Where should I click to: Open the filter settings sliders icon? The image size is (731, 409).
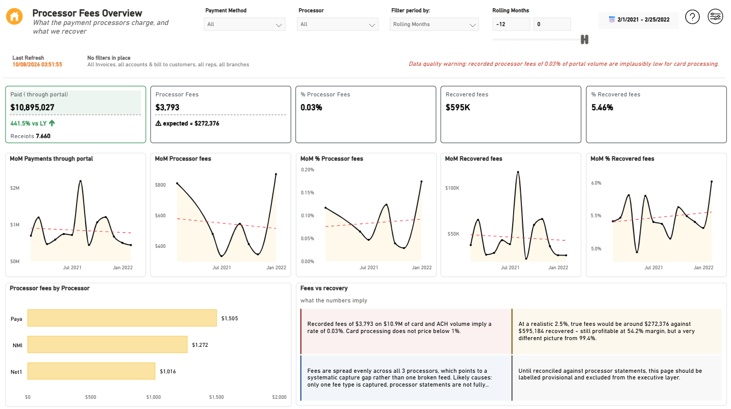click(x=715, y=17)
